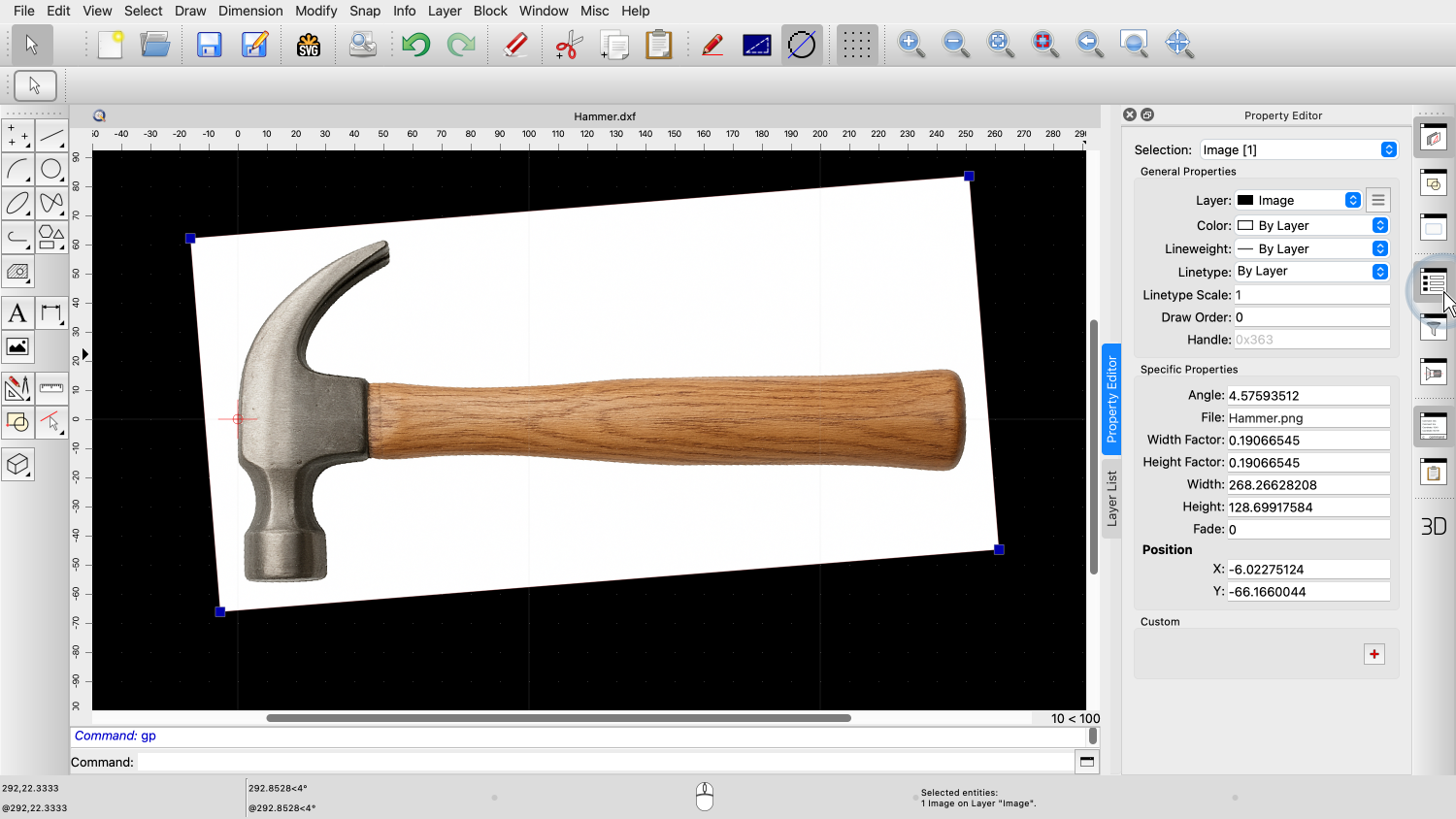Viewport: 1456px width, 819px height.
Task: Select the Hatch tool
Action: (x=17, y=272)
